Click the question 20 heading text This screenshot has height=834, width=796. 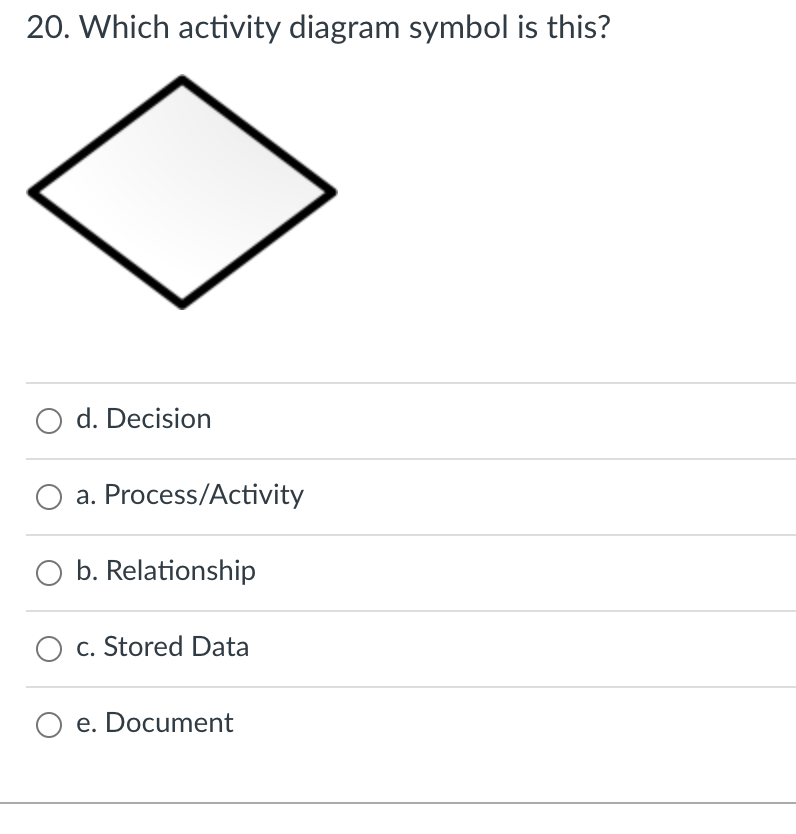[318, 28]
